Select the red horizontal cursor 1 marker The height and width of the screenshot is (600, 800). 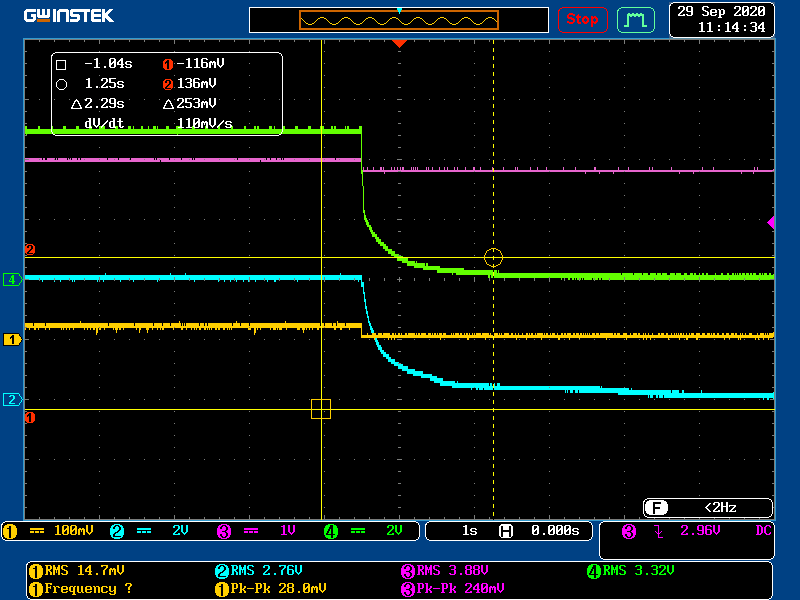click(30, 417)
